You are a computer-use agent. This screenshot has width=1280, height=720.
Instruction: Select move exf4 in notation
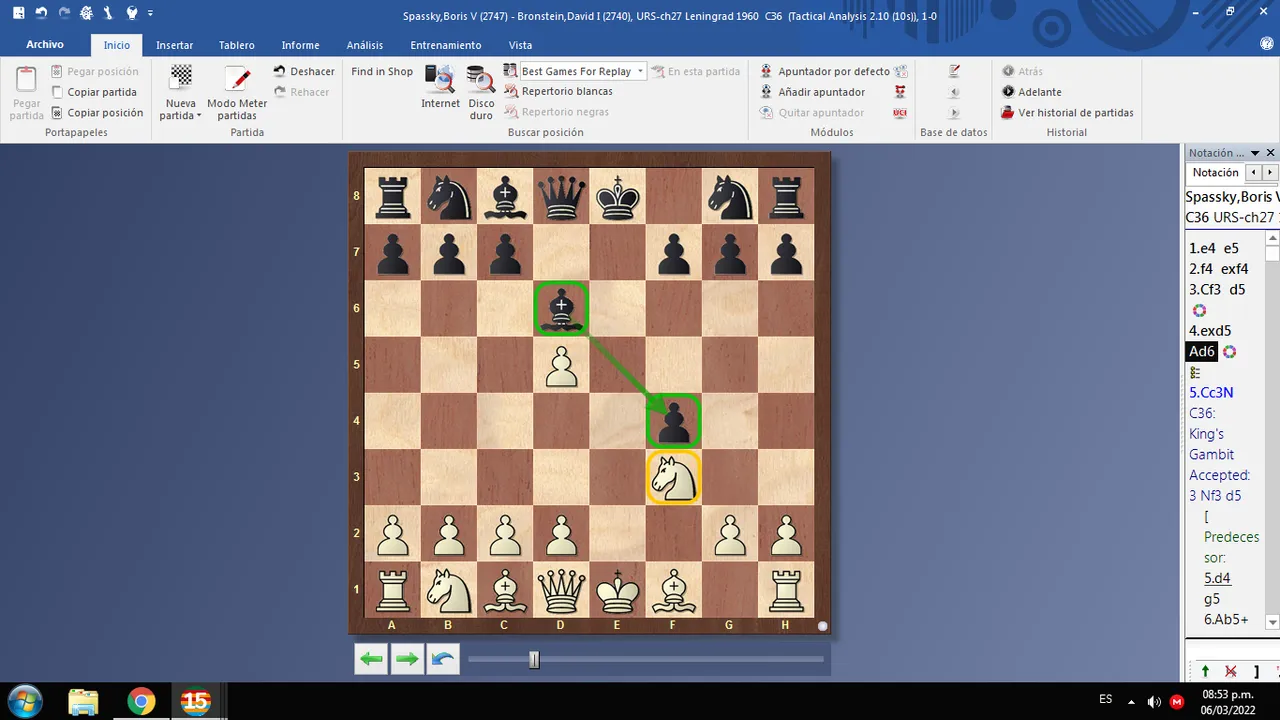(1235, 269)
